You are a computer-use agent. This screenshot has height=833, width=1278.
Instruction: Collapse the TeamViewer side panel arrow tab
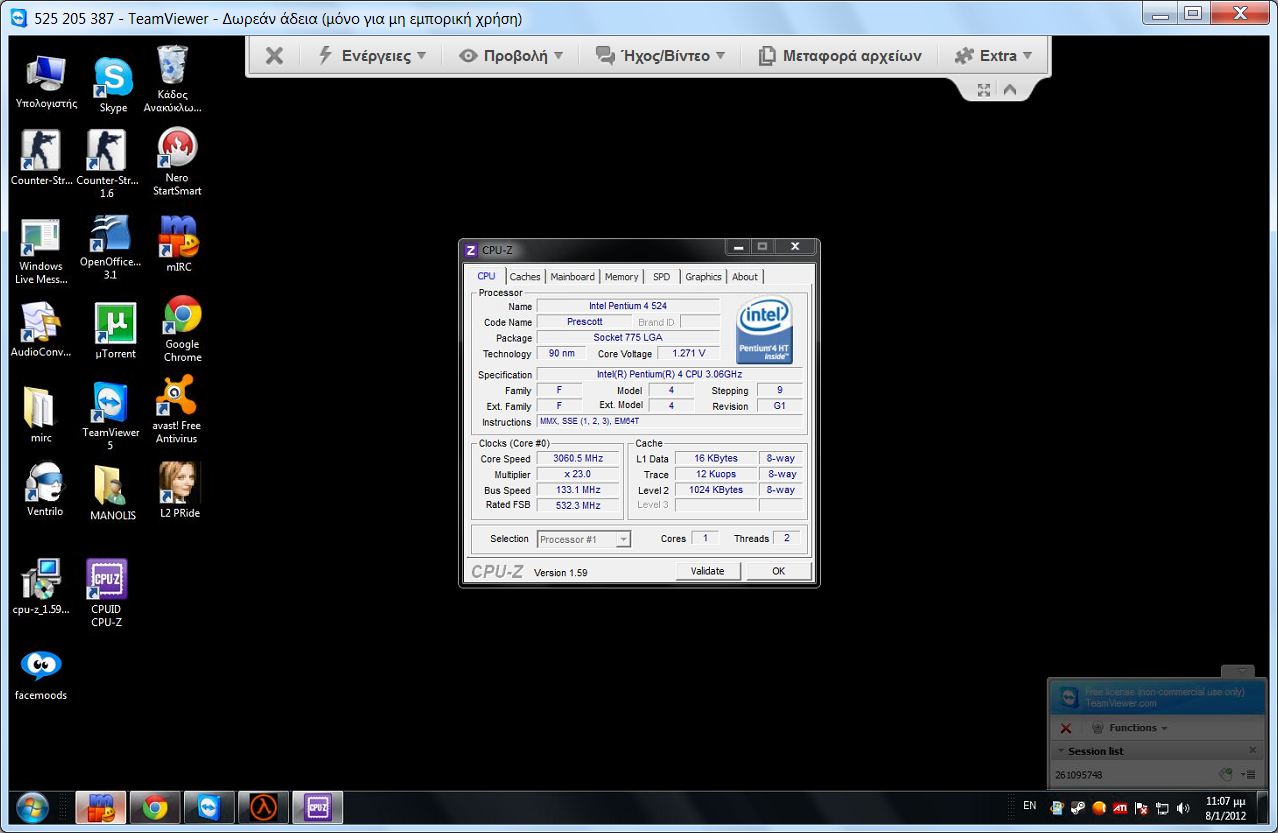tap(1238, 671)
